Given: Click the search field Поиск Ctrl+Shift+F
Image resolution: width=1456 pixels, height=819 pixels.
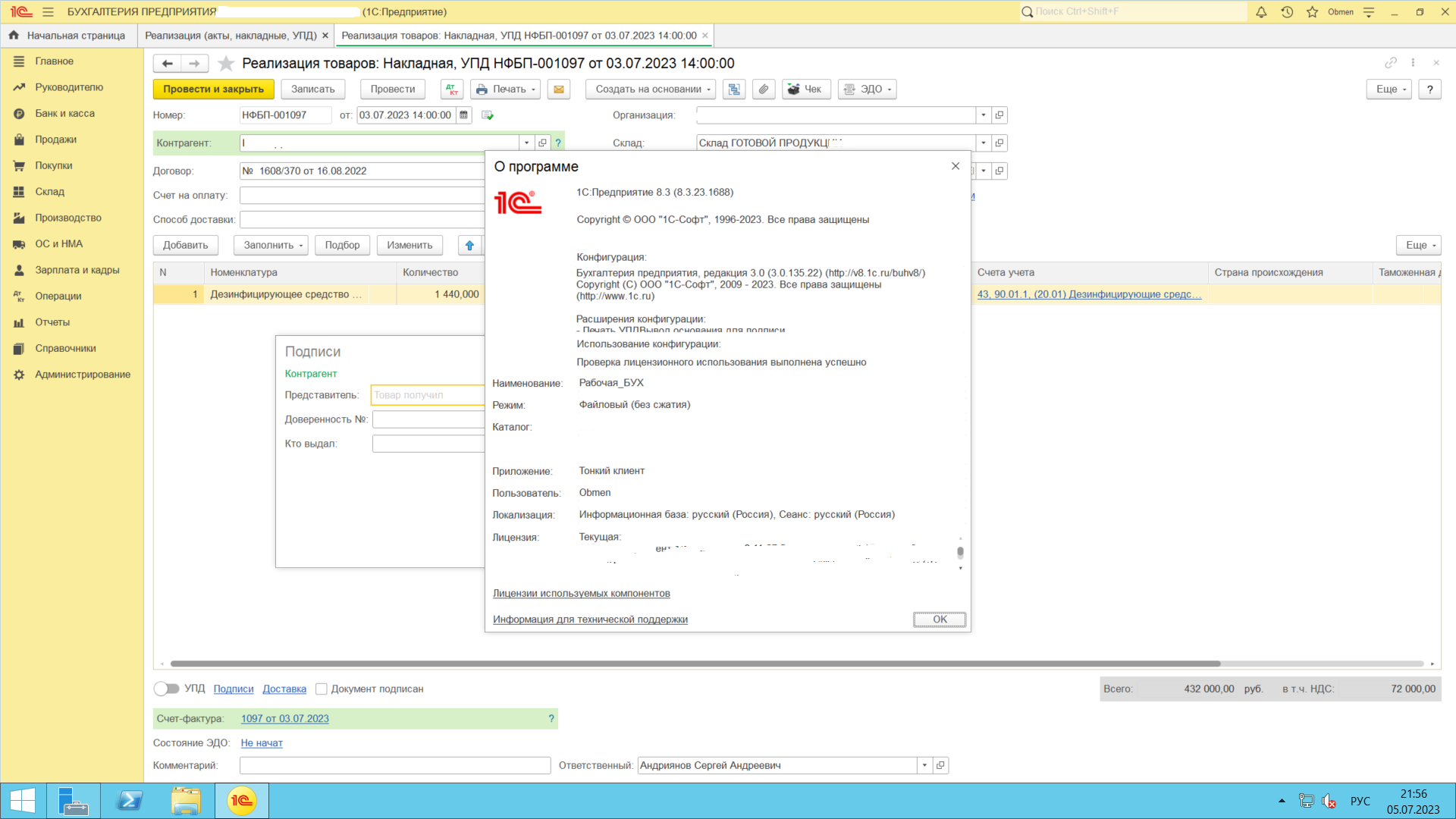Looking at the screenshot, I should [1134, 12].
